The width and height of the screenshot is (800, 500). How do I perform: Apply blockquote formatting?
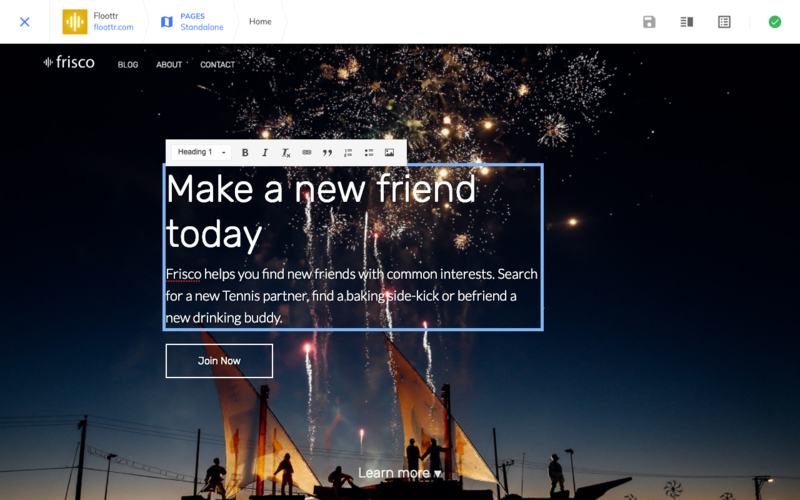(x=327, y=153)
